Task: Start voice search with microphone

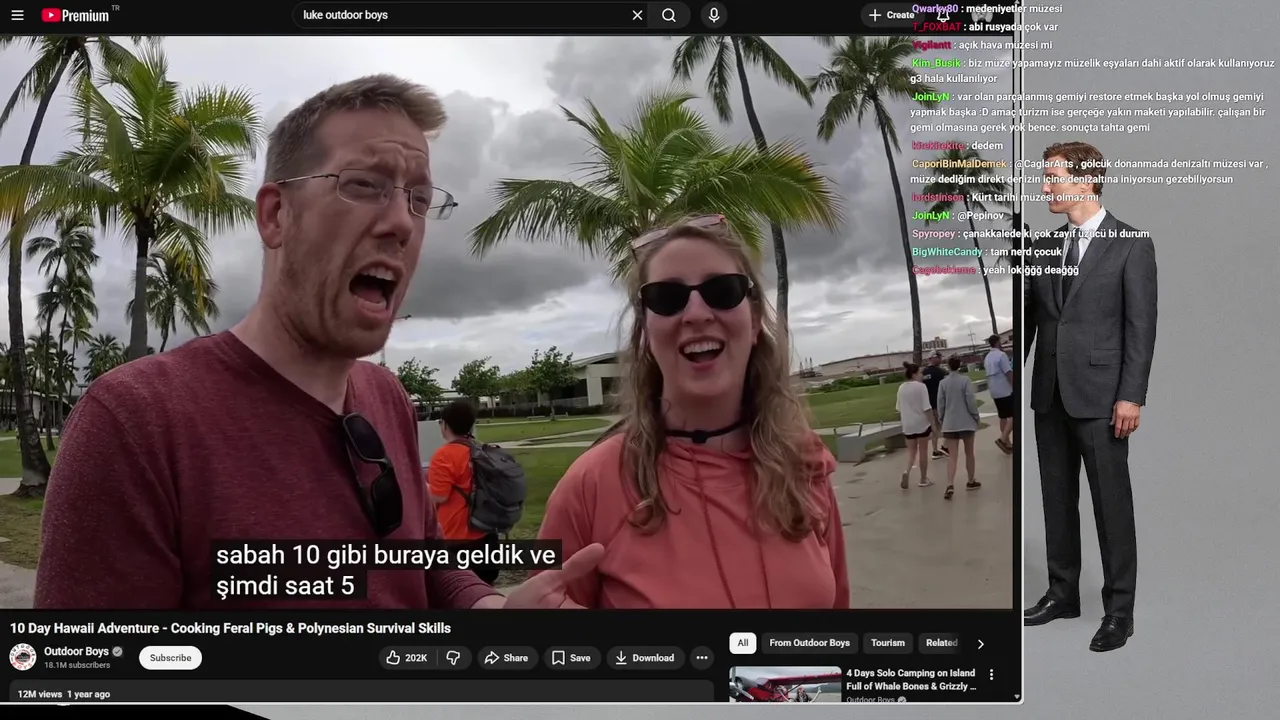Action: click(x=713, y=15)
